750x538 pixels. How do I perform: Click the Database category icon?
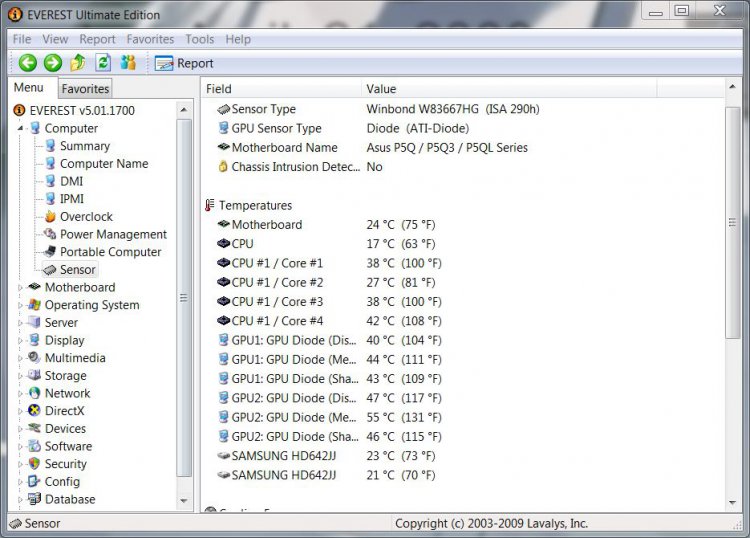pyautogui.click(x=34, y=499)
